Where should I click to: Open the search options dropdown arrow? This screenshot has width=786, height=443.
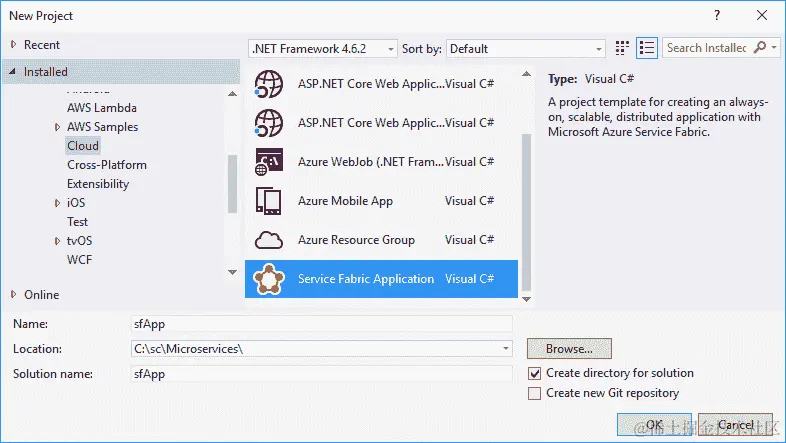click(x=774, y=48)
